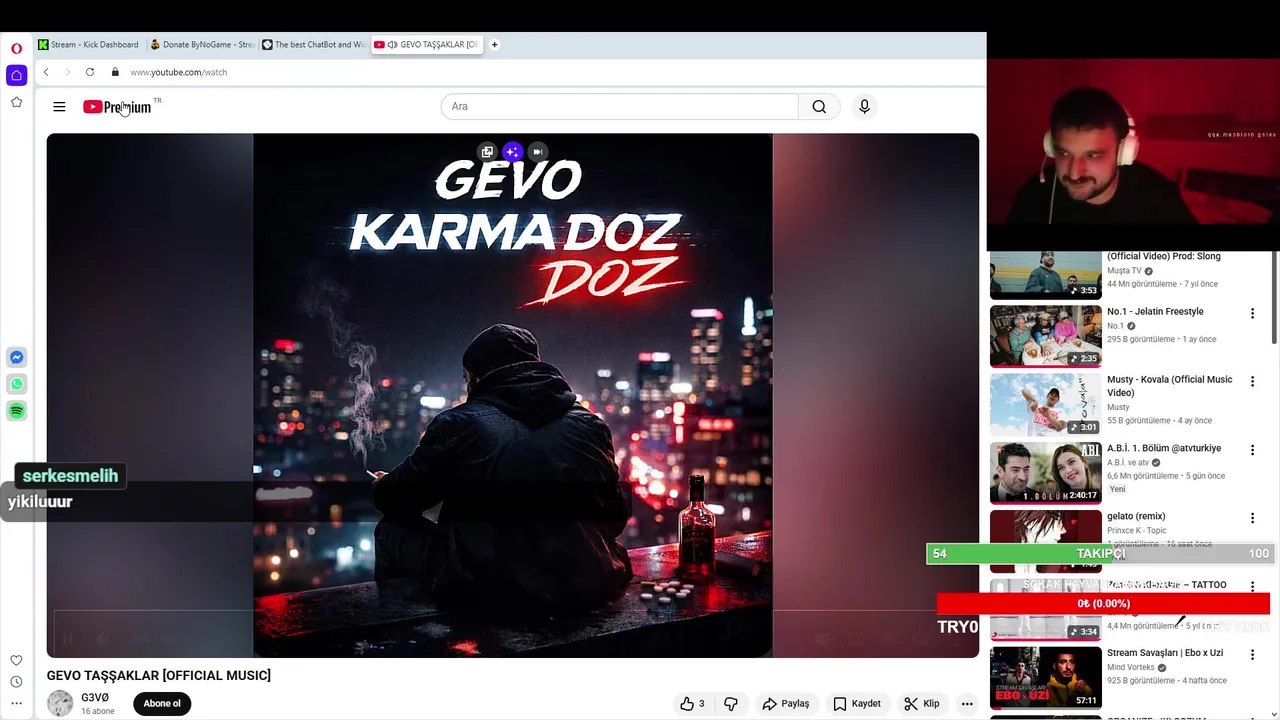
Task: Start voice search with microphone icon
Action: click(865, 107)
